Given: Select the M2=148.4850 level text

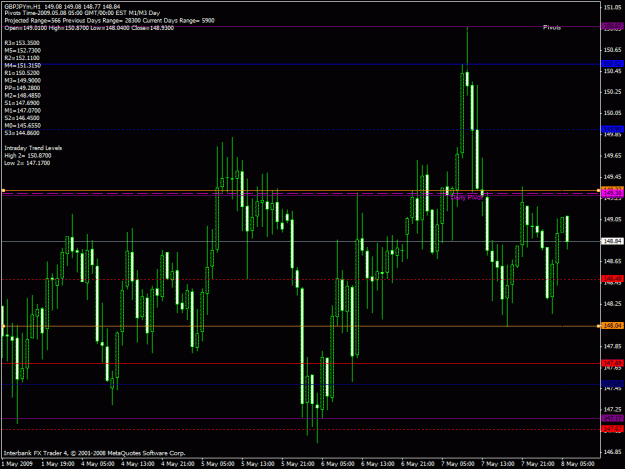Looking at the screenshot, I should tap(23, 96).
